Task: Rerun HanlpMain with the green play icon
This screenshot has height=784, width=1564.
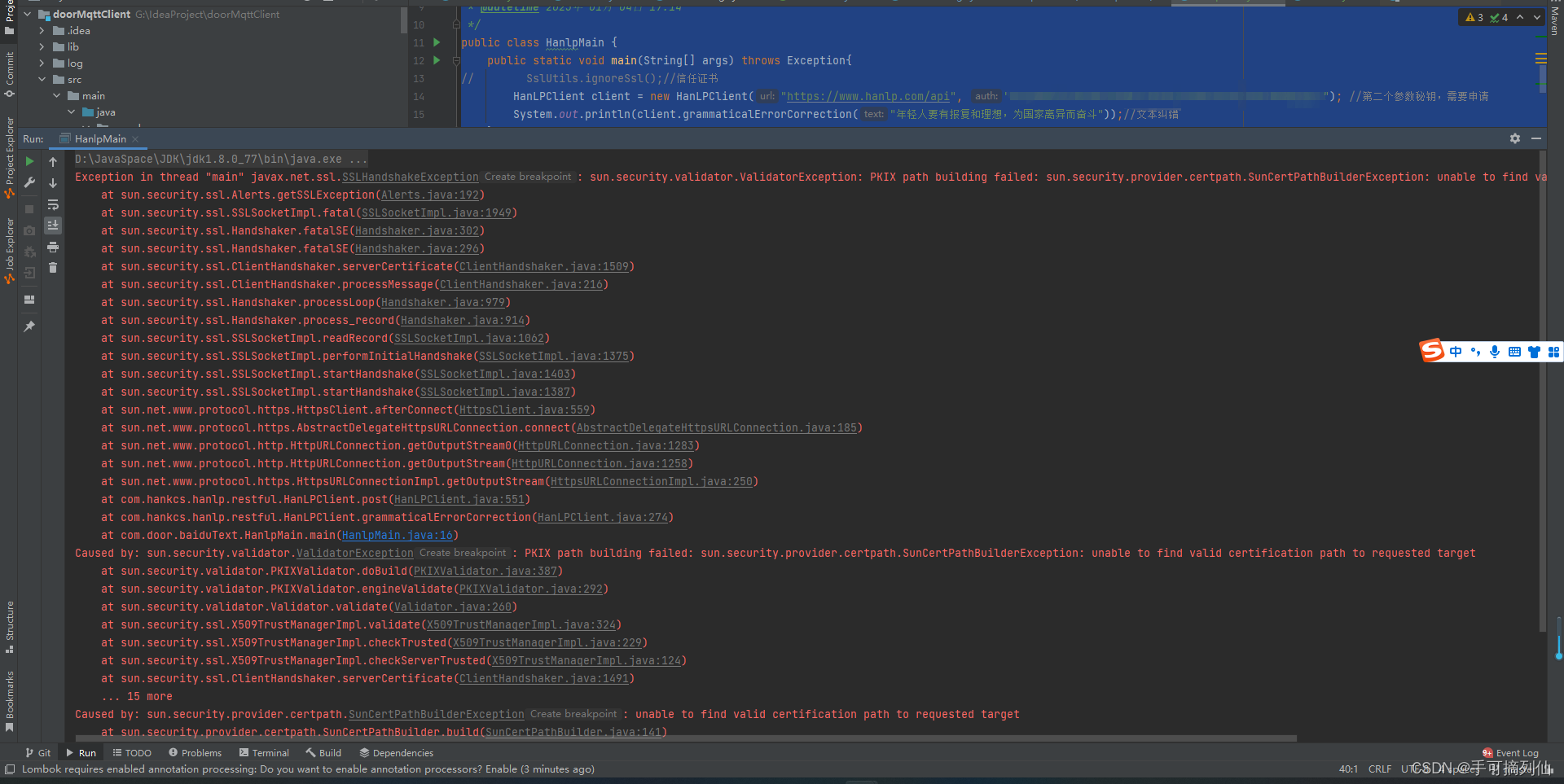Action: pos(29,161)
